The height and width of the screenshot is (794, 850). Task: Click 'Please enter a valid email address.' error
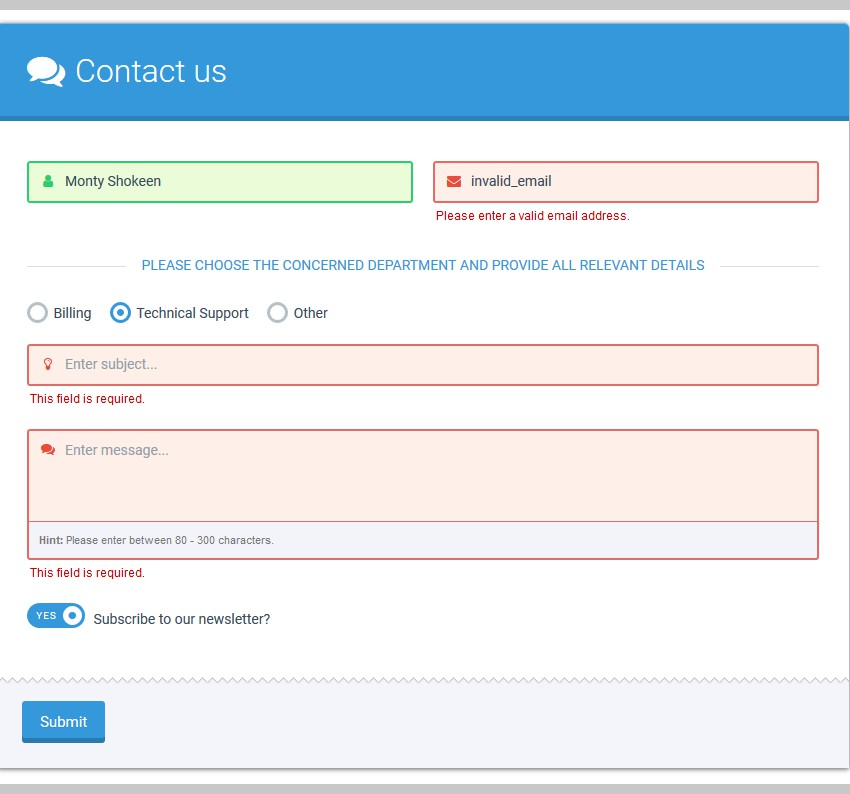tap(533, 216)
